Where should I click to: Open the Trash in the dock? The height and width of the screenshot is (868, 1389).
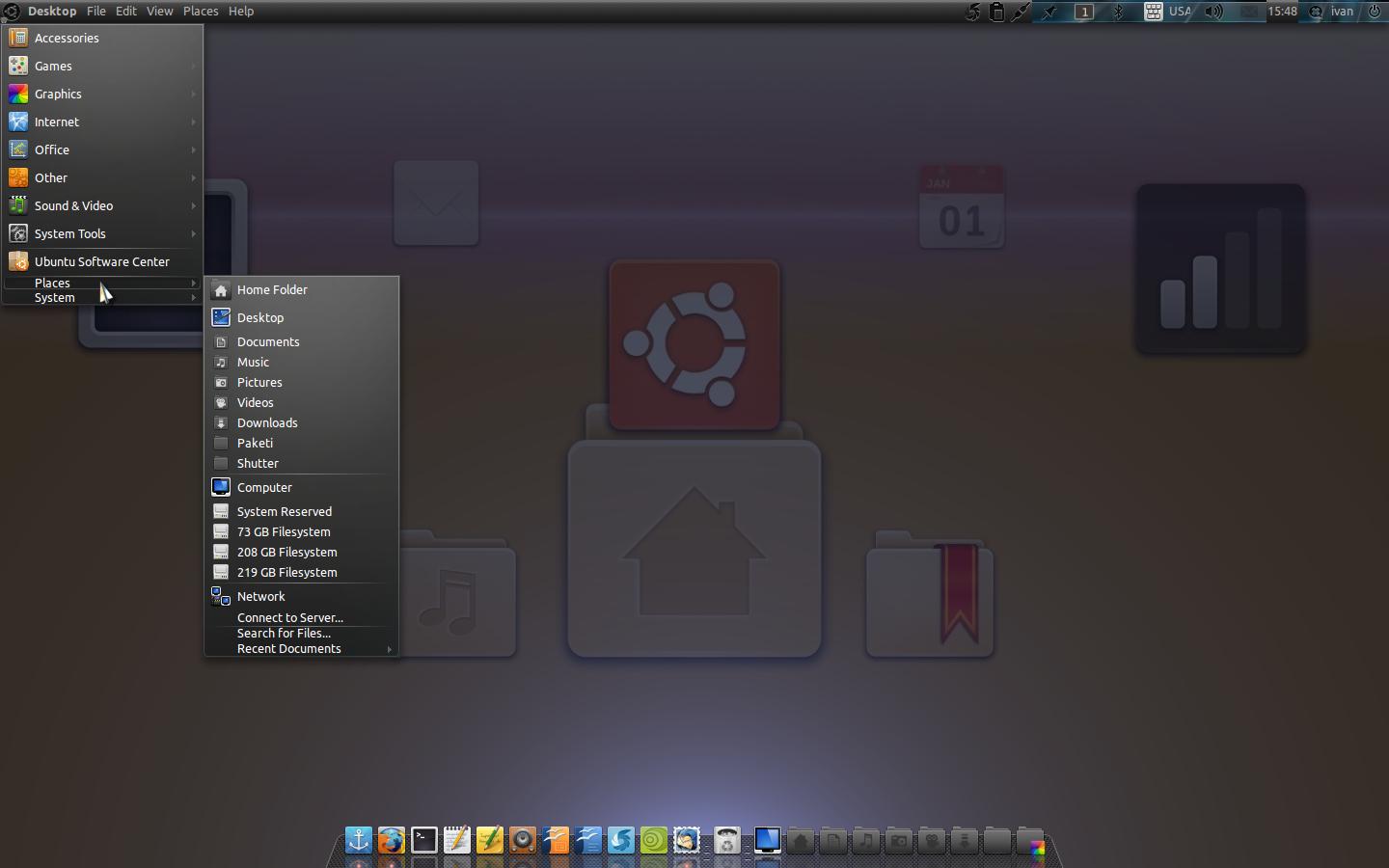(x=727, y=840)
